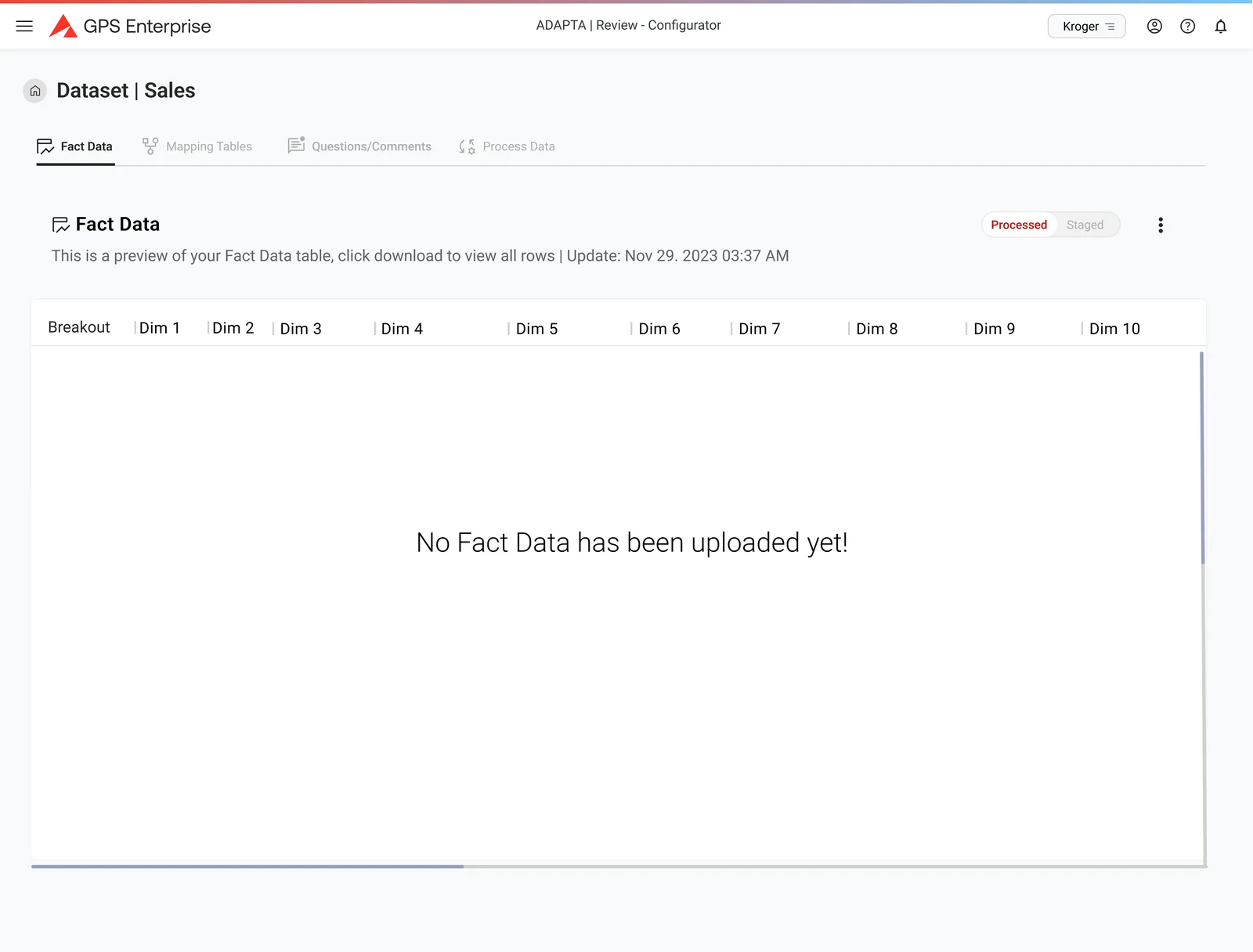
Task: Switch the view to Staged
Action: 1085,225
